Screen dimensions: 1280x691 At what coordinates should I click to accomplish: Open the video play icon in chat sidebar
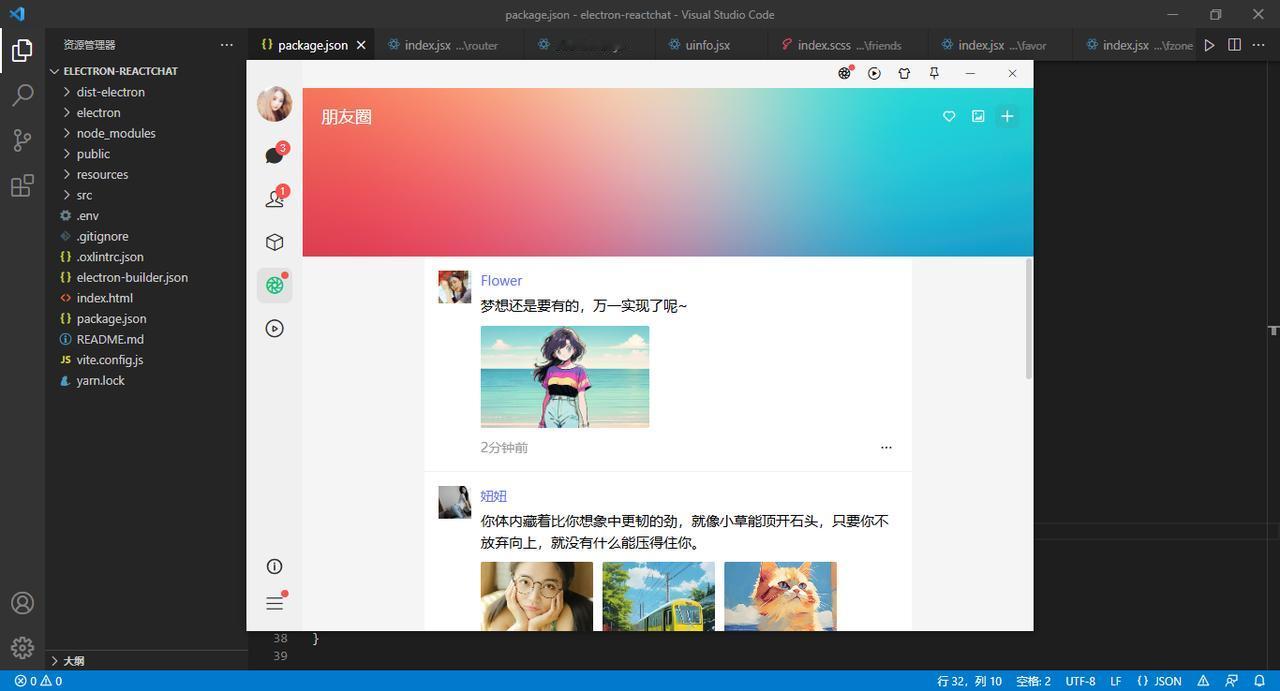274,328
